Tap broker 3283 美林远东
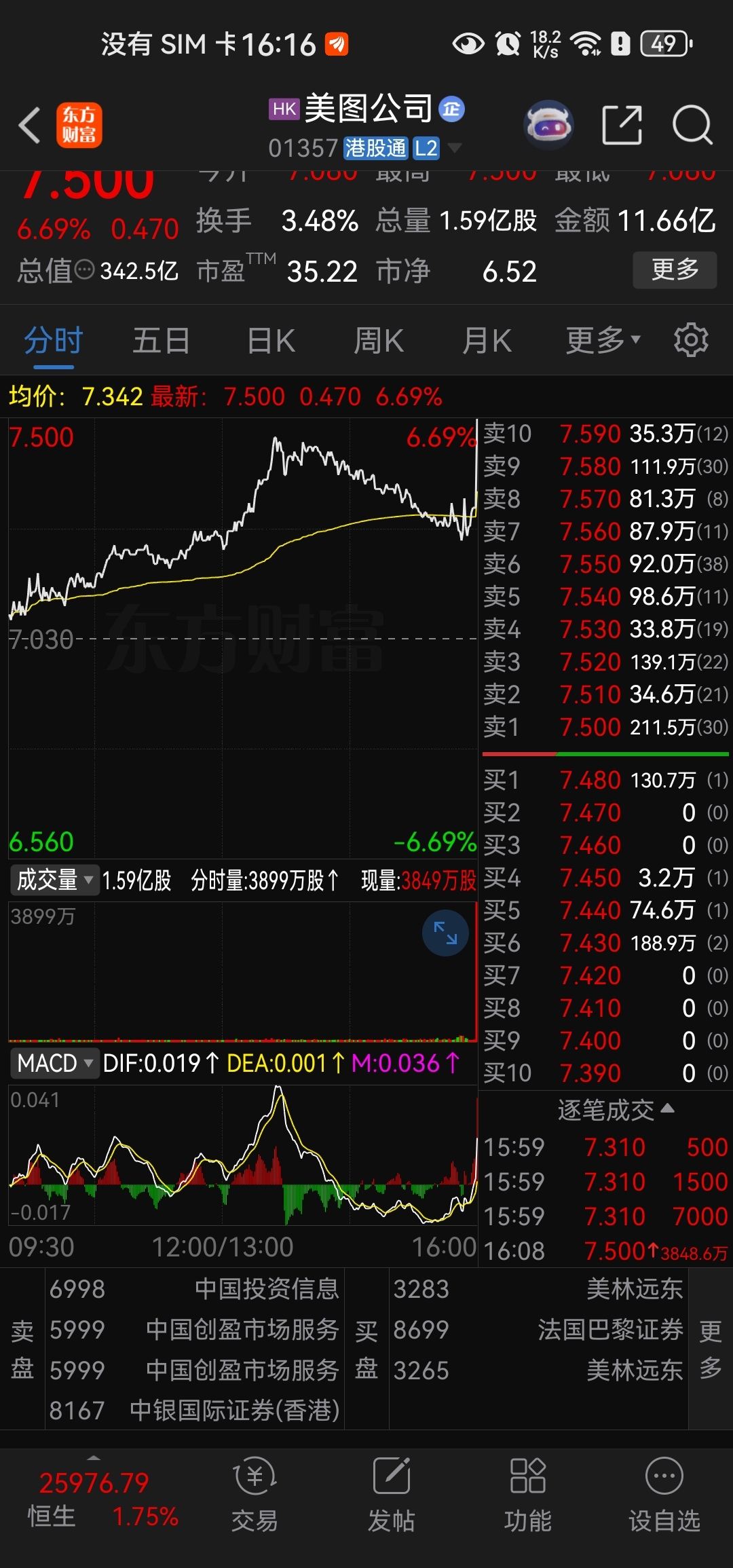This screenshot has width=733, height=1568. click(x=538, y=1289)
